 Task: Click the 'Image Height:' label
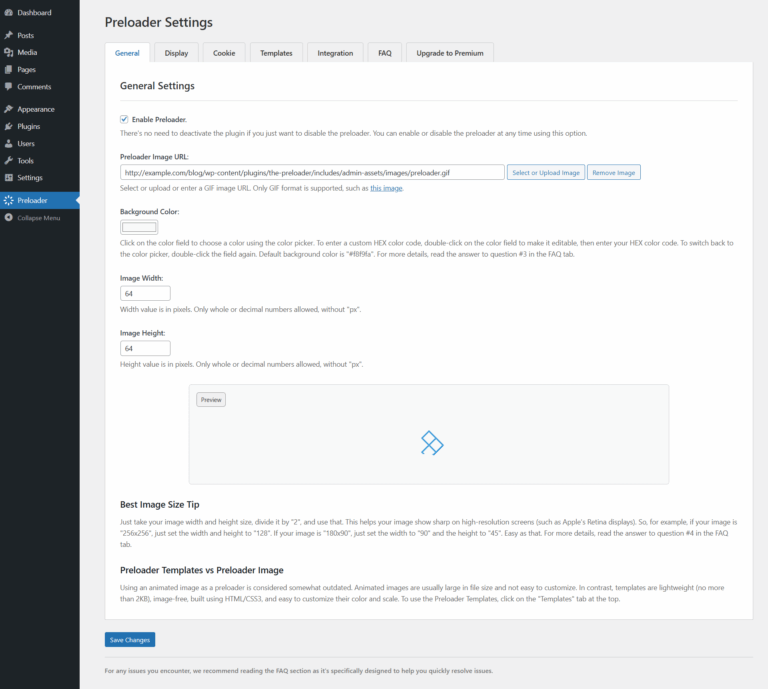point(143,333)
